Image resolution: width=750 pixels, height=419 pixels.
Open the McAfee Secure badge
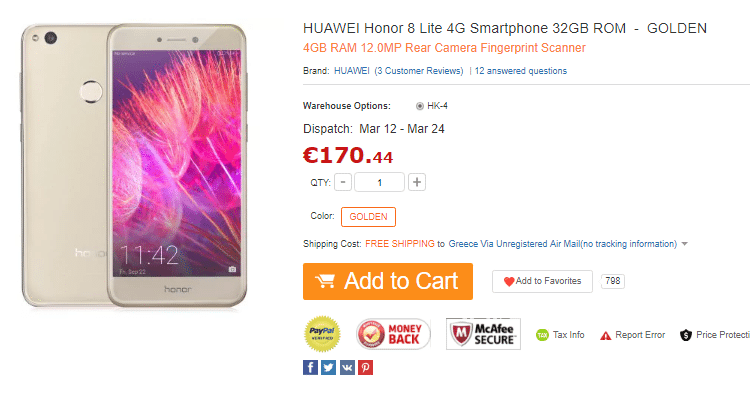click(x=483, y=334)
